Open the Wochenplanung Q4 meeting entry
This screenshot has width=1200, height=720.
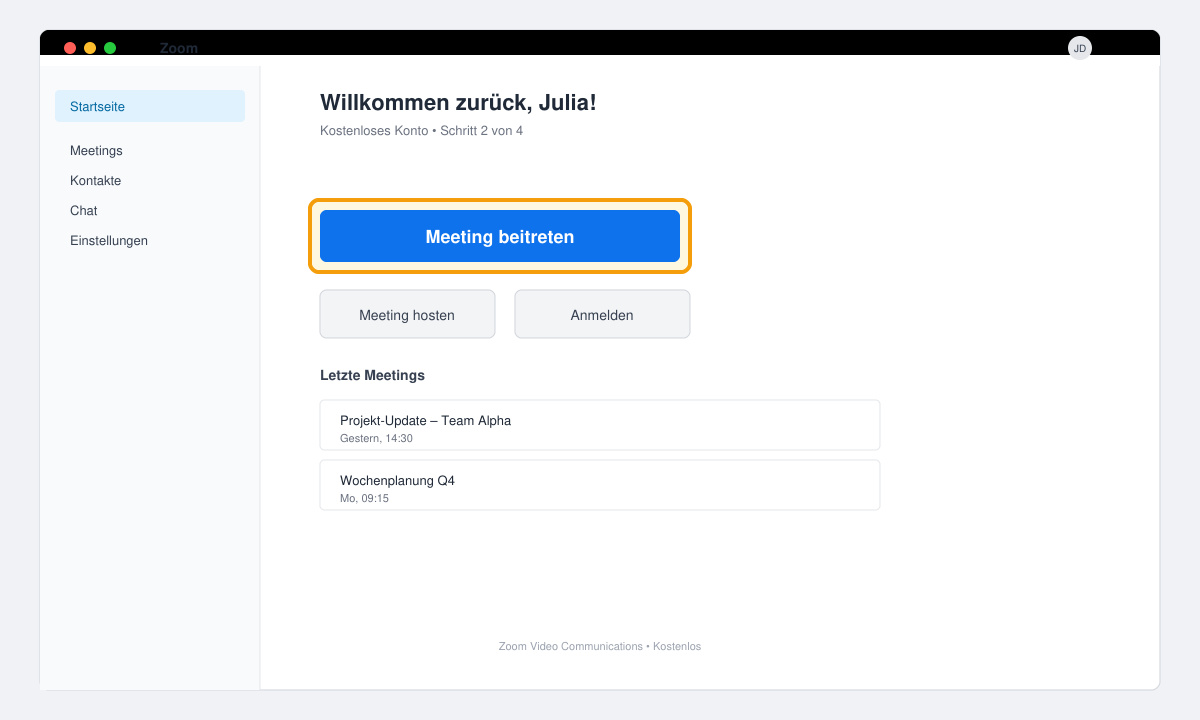(x=600, y=485)
